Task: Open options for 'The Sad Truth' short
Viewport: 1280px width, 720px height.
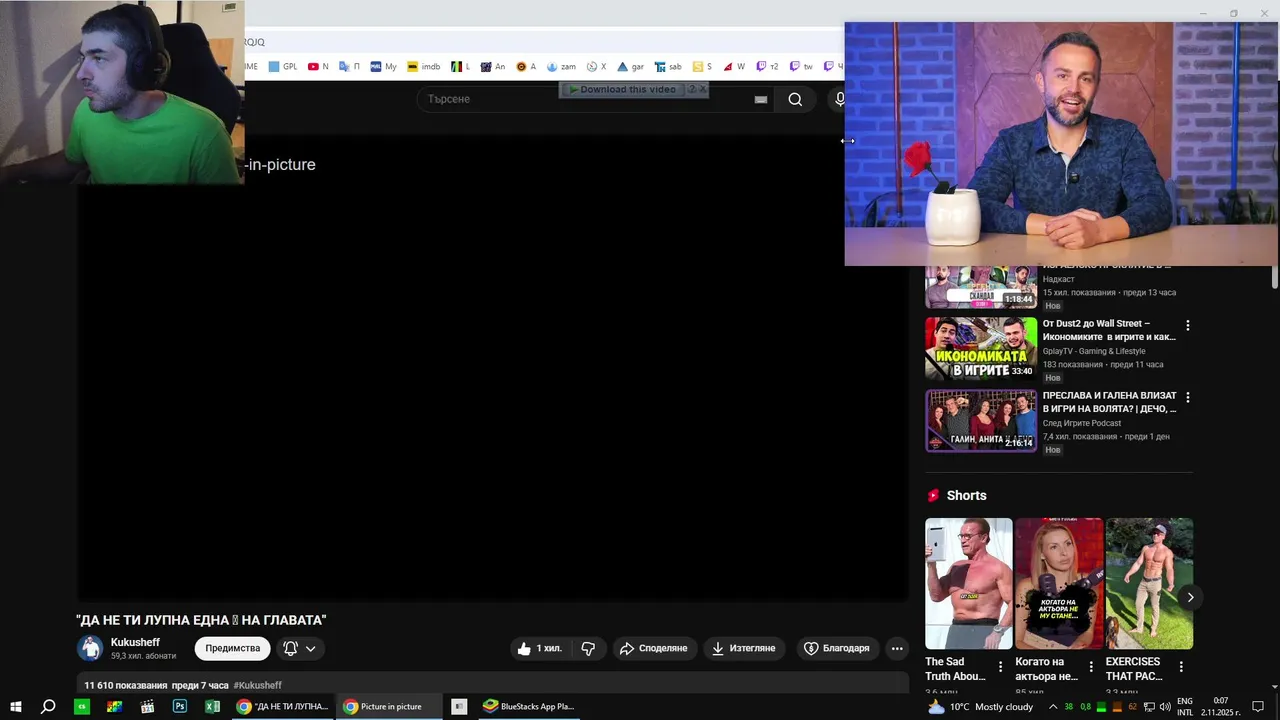Action: pos(1000,667)
